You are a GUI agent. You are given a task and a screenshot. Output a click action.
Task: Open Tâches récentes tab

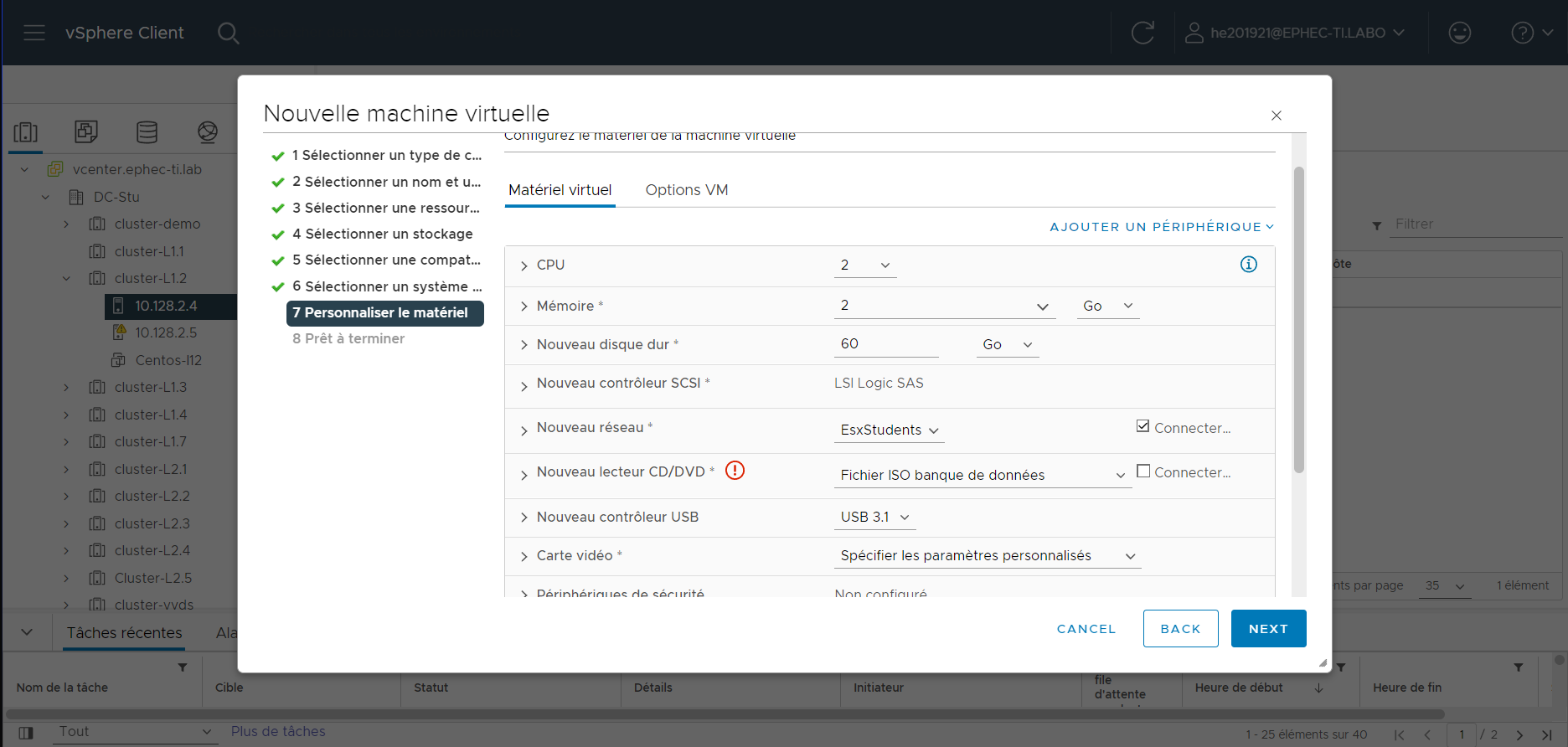(125, 633)
